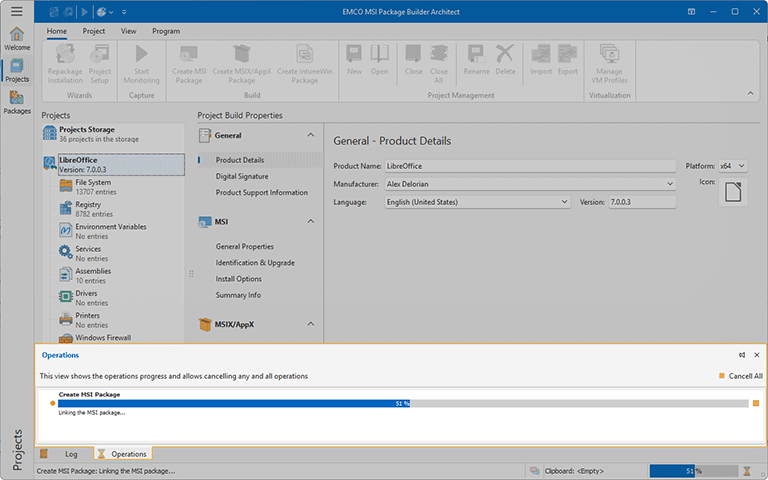Open the Manufacturer dropdown

pyautogui.click(x=669, y=184)
